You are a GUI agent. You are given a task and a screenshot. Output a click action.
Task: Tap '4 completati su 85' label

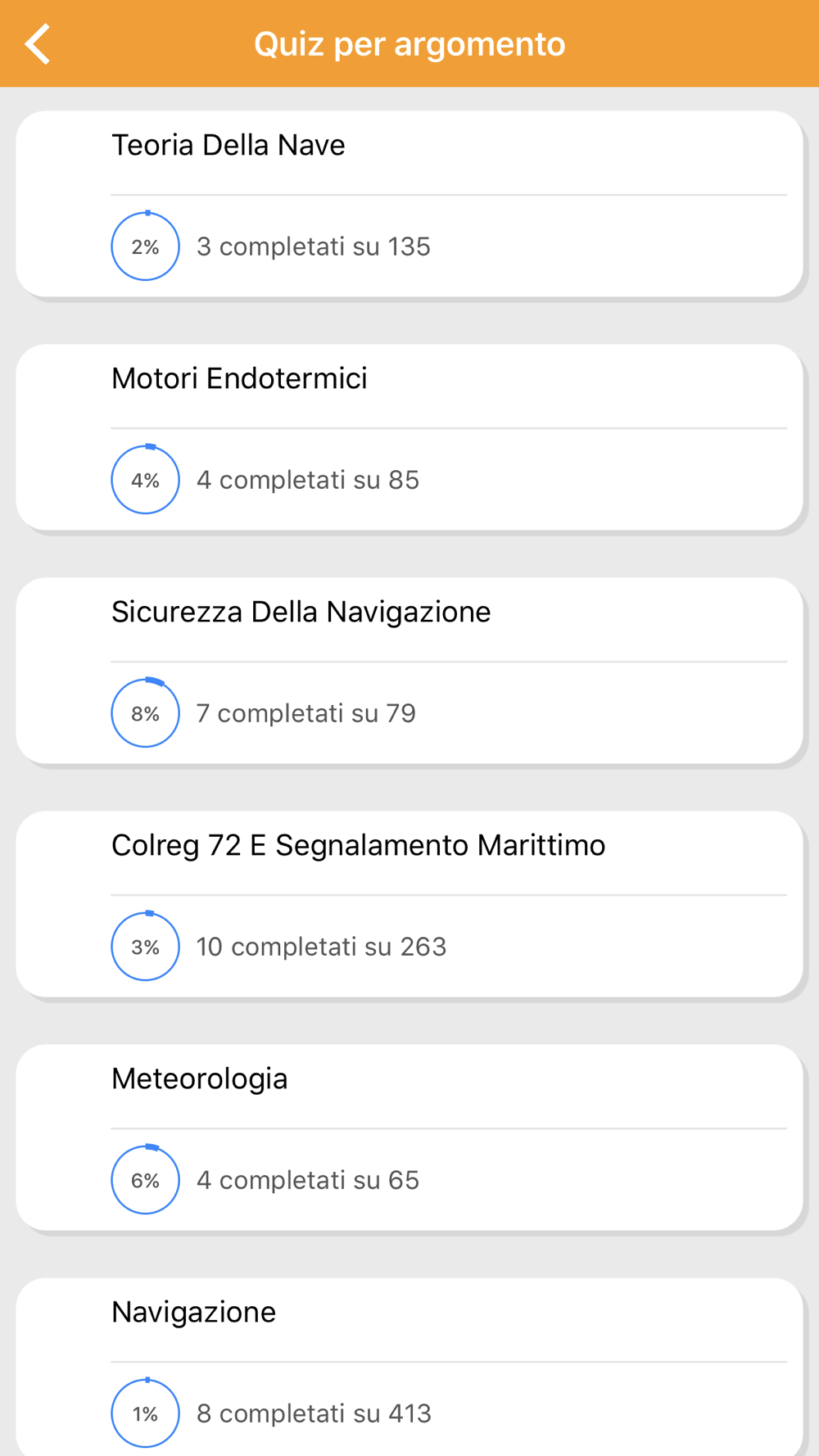pos(308,480)
